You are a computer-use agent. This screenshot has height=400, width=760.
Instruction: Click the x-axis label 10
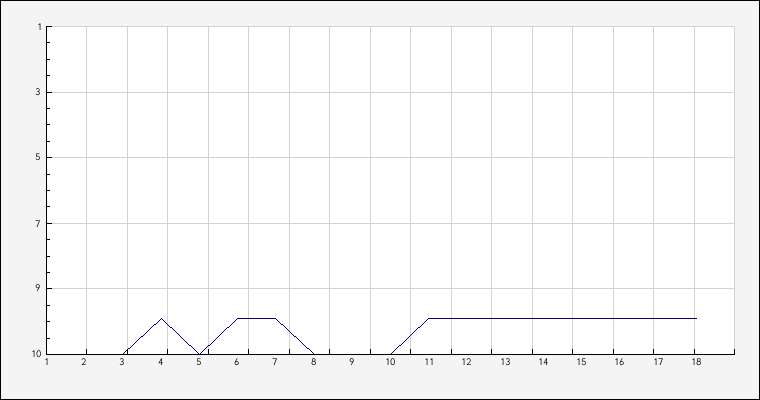[x=390, y=362]
